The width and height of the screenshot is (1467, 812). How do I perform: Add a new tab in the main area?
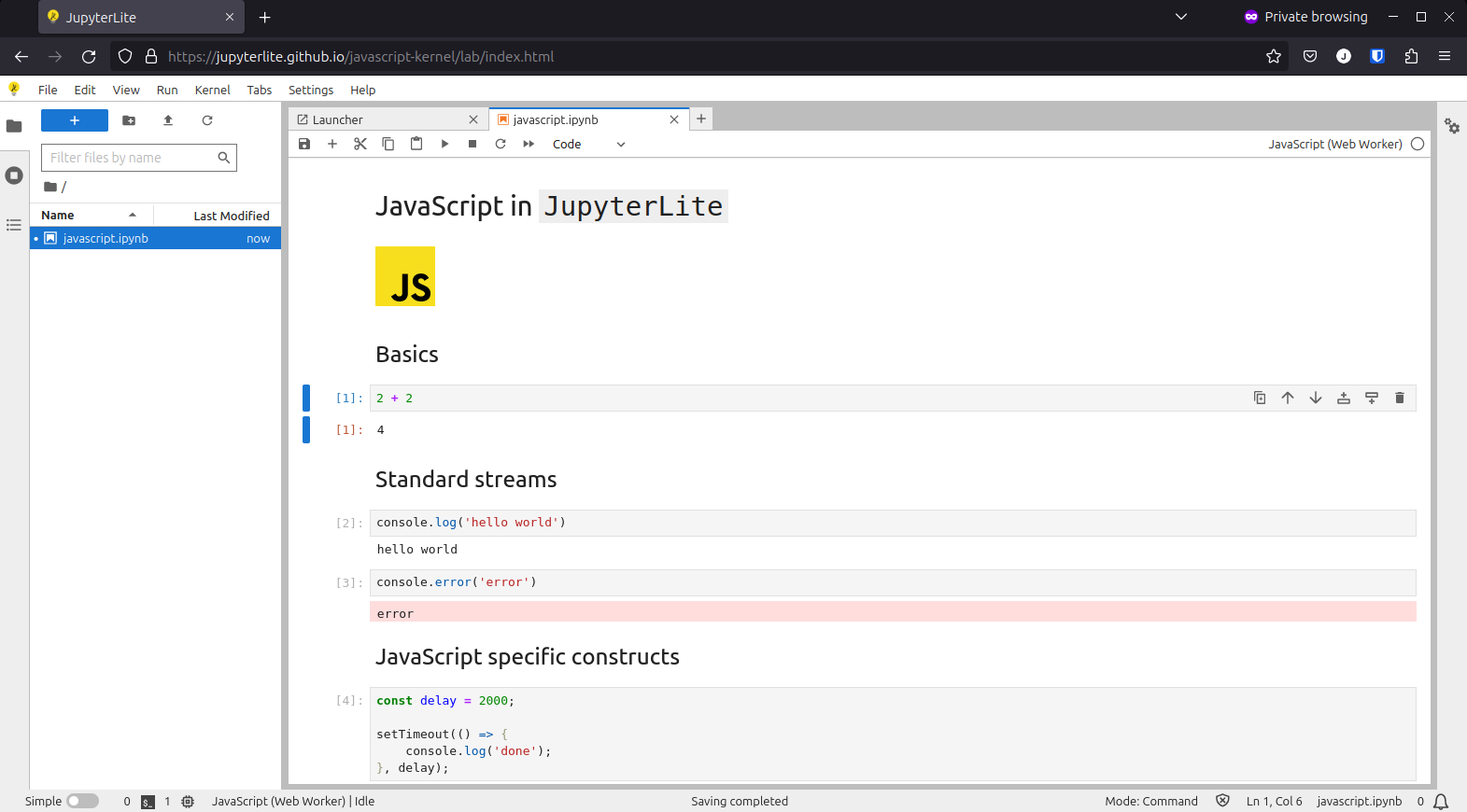701,119
